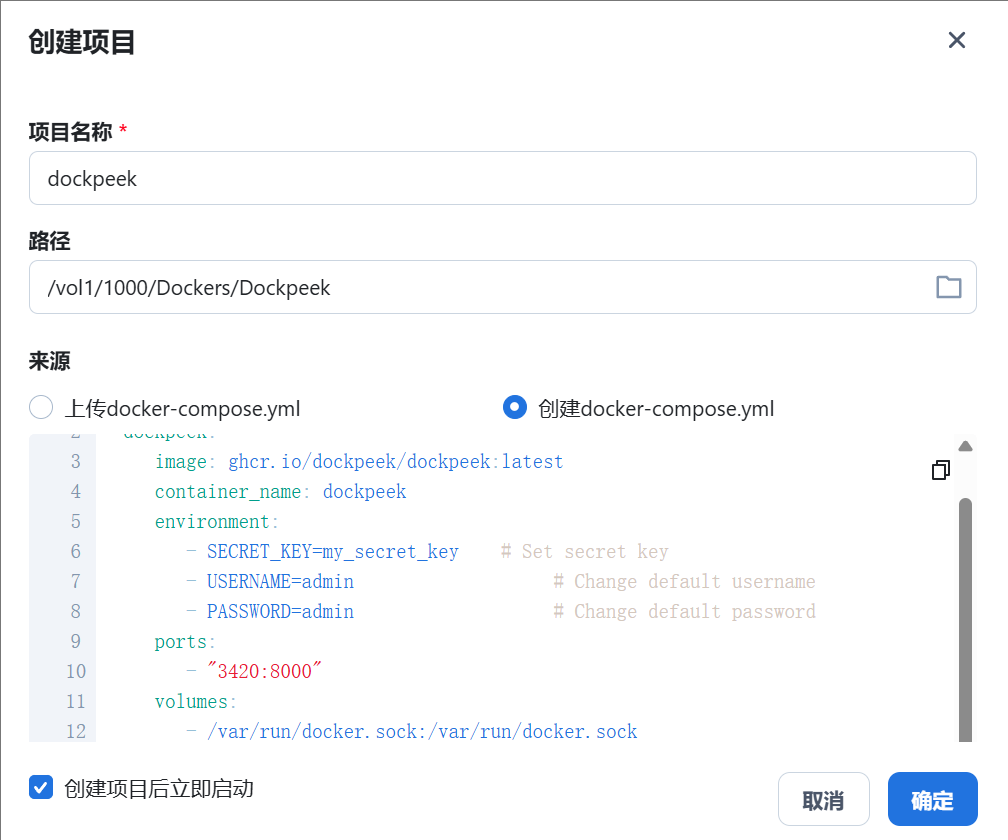The width and height of the screenshot is (1008, 840).
Task: Copy the compose code with the copy icon
Action: [940, 470]
